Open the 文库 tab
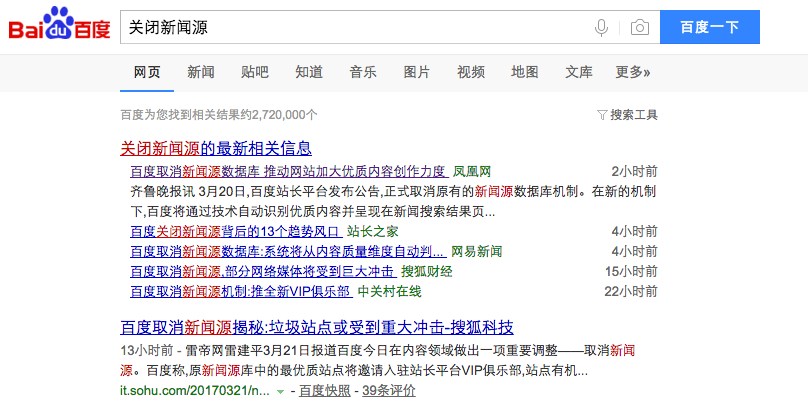This screenshot has width=808, height=401. point(579,72)
